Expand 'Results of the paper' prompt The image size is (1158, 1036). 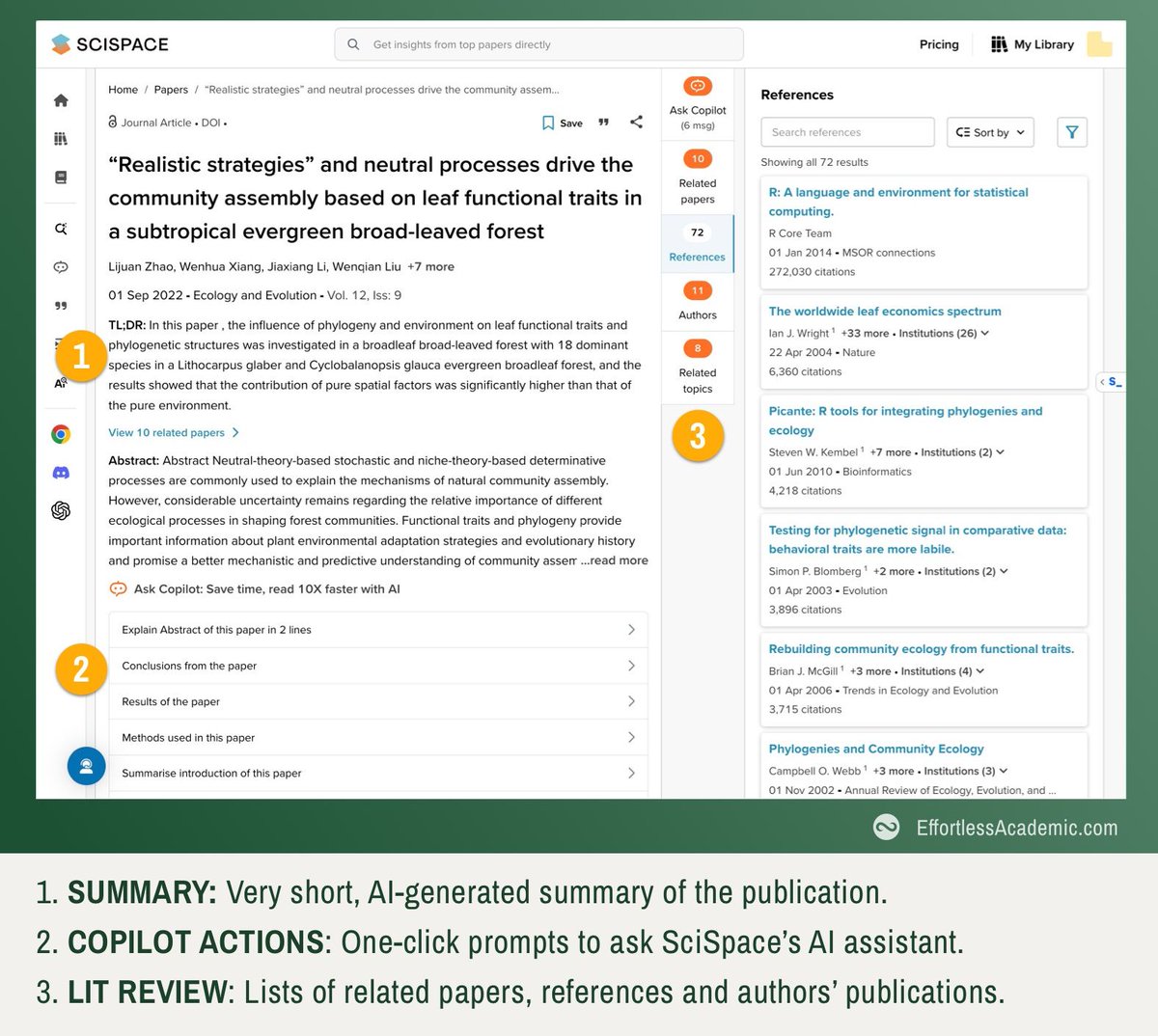[378, 701]
